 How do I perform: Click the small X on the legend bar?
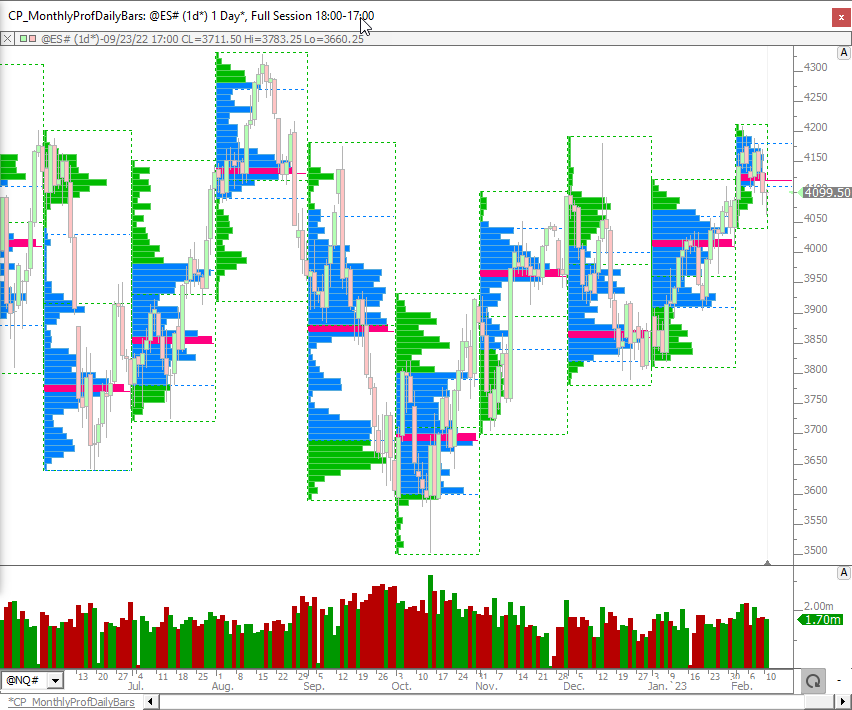click(7, 39)
